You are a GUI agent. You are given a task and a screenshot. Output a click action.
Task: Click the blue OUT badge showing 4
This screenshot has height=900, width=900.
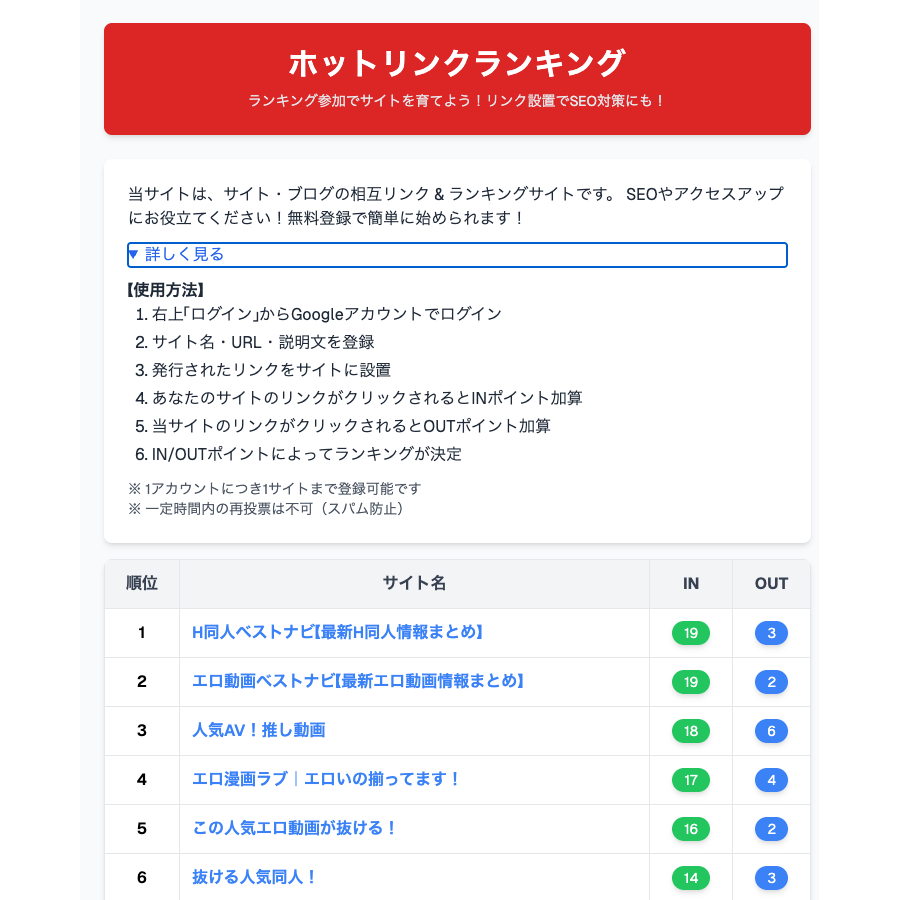click(771, 780)
